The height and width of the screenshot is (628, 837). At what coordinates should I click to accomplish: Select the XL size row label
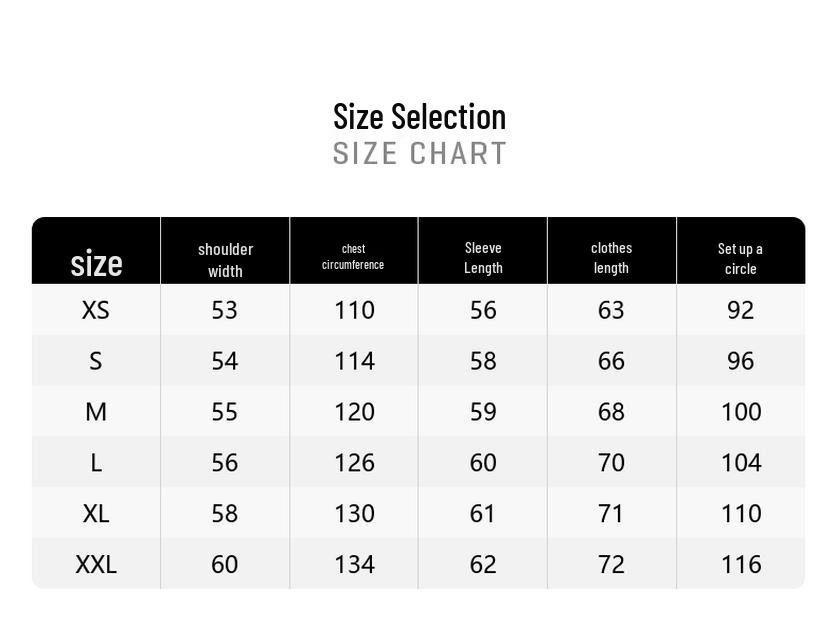click(96, 513)
